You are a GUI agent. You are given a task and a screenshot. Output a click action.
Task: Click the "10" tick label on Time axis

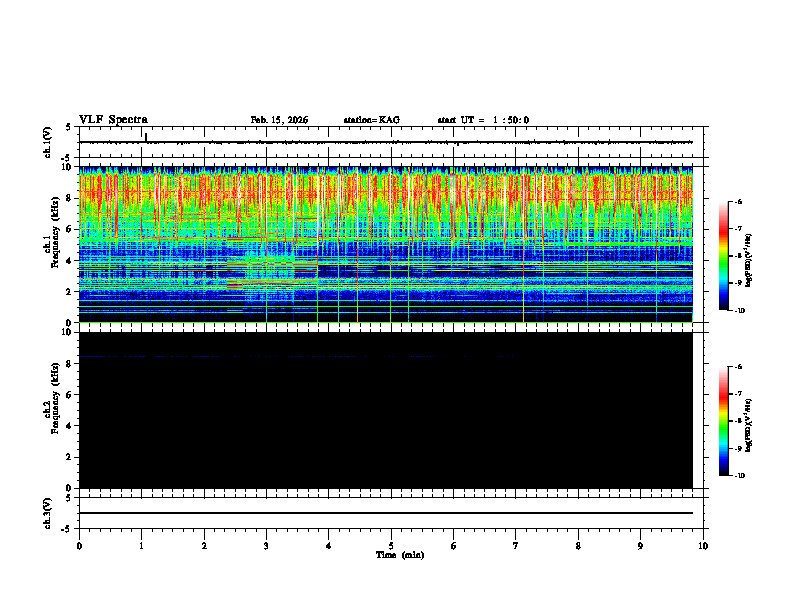[703, 546]
